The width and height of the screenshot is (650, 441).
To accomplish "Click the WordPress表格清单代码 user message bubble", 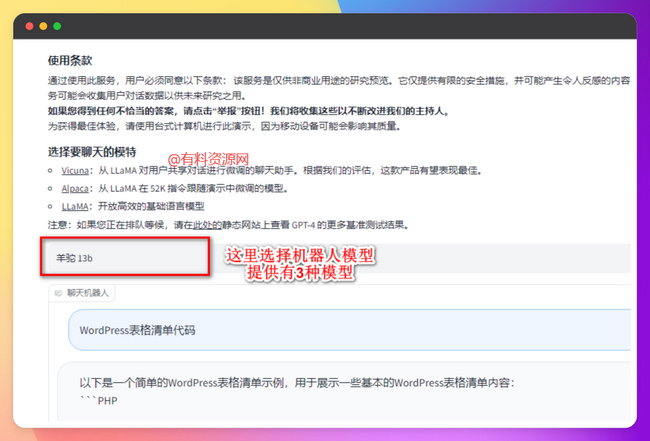I will pos(349,330).
